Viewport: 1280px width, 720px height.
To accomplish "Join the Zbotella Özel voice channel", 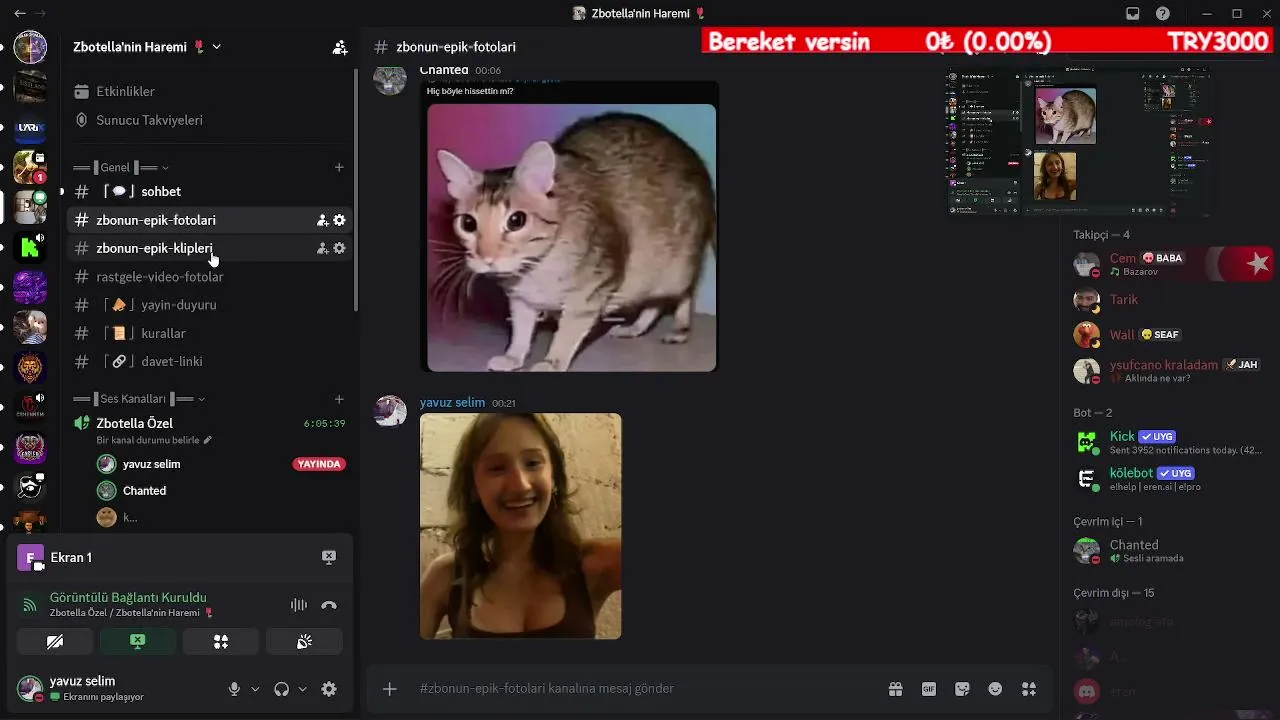I will pyautogui.click(x=134, y=423).
